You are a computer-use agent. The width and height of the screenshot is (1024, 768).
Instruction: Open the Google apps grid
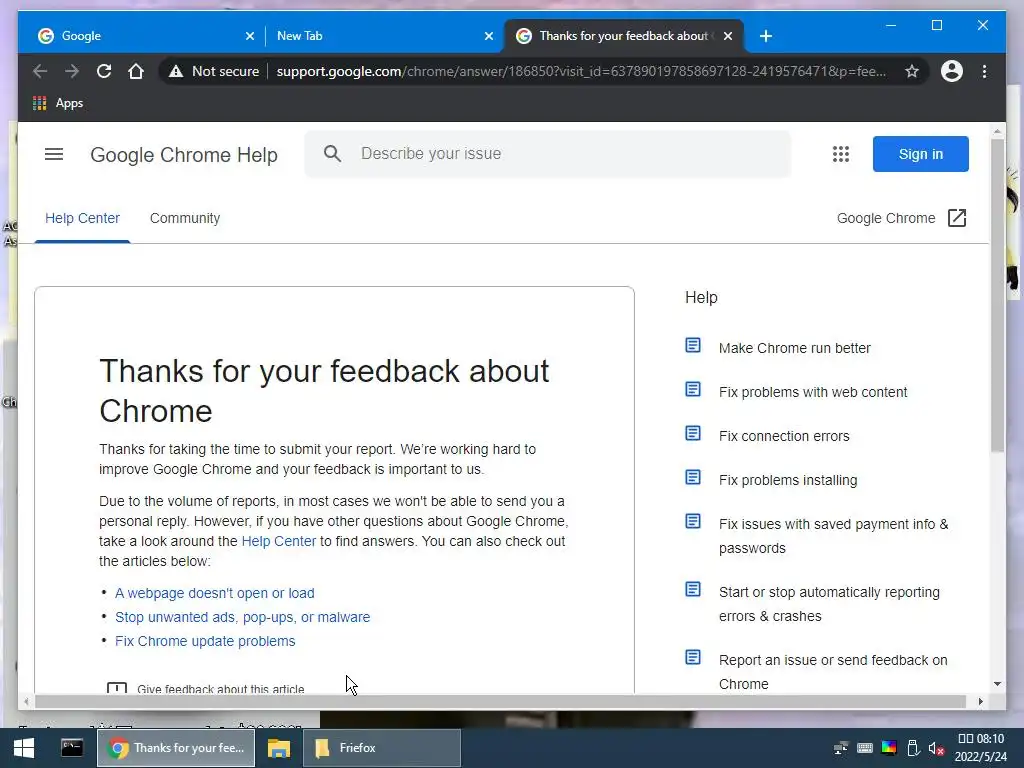(840, 154)
